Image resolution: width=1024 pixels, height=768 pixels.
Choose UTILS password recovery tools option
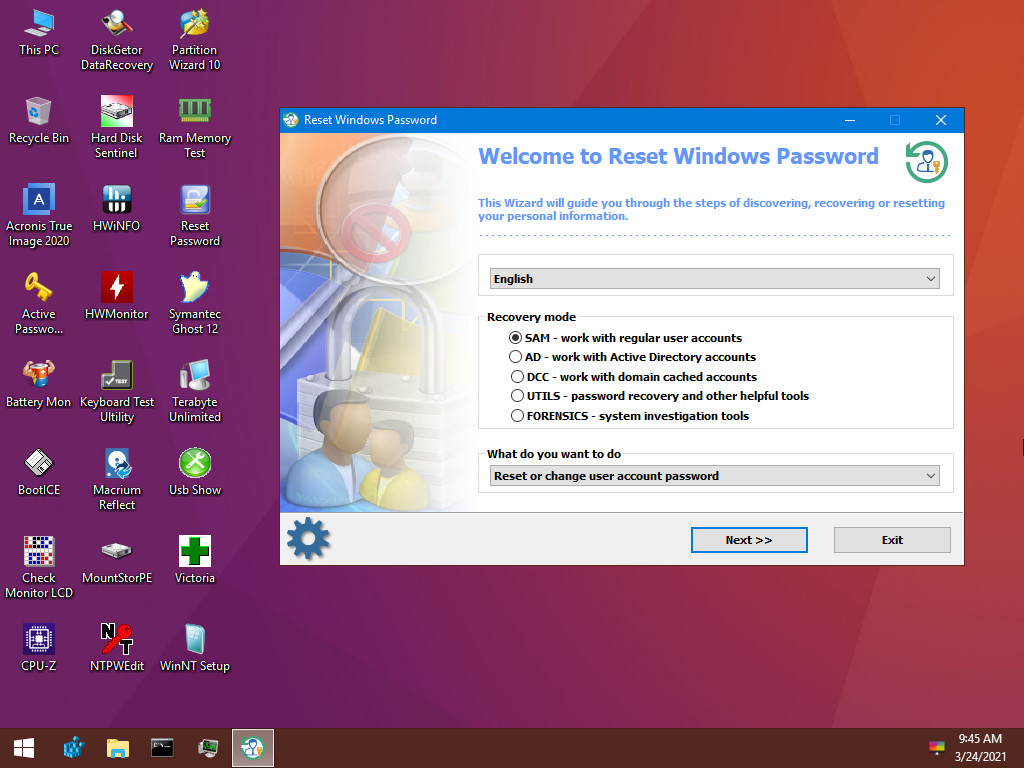tap(660, 396)
